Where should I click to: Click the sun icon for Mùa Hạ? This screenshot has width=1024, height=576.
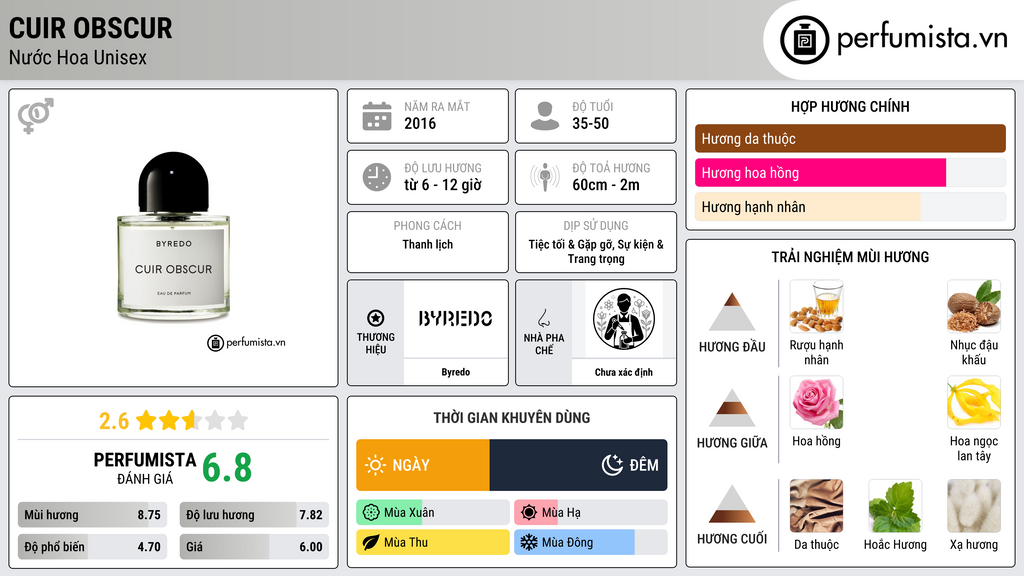pyautogui.click(x=529, y=513)
